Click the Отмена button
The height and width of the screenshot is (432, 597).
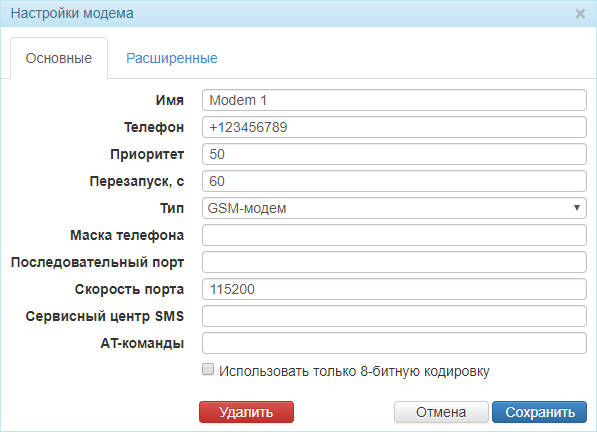pos(441,412)
